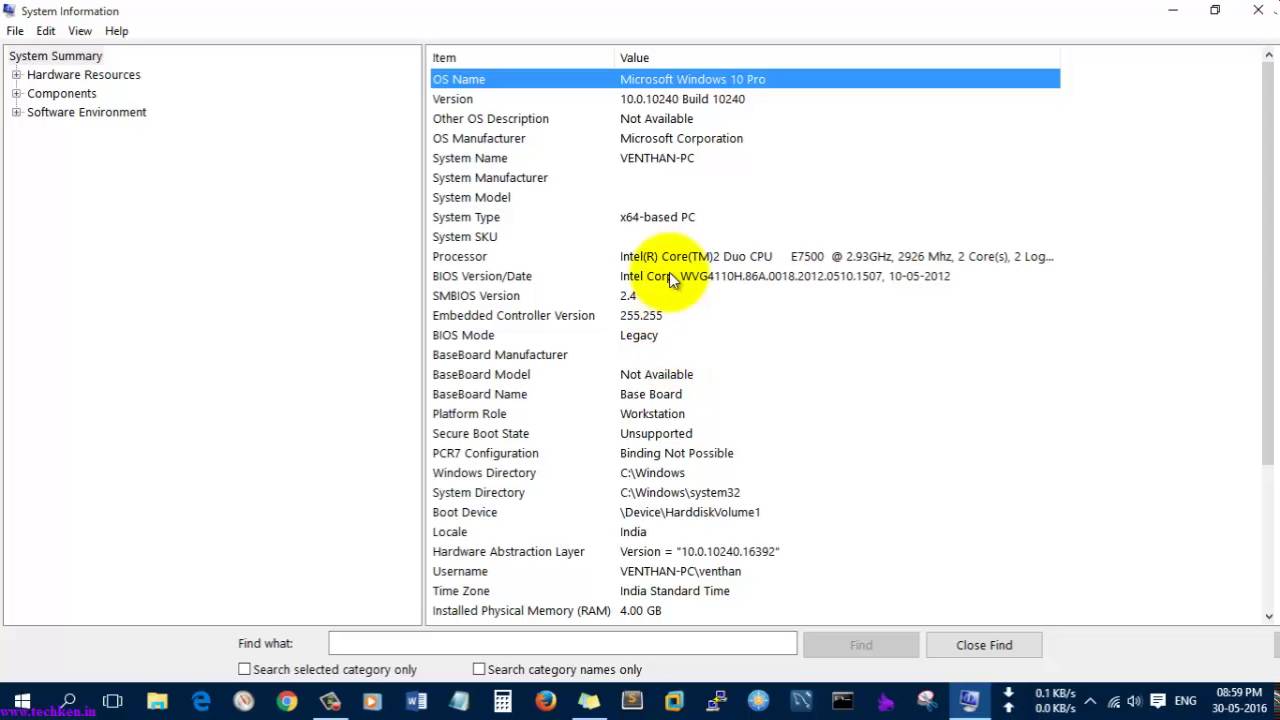Open Command Prompt from taskbar
1280x720 pixels.
pyautogui.click(x=843, y=701)
